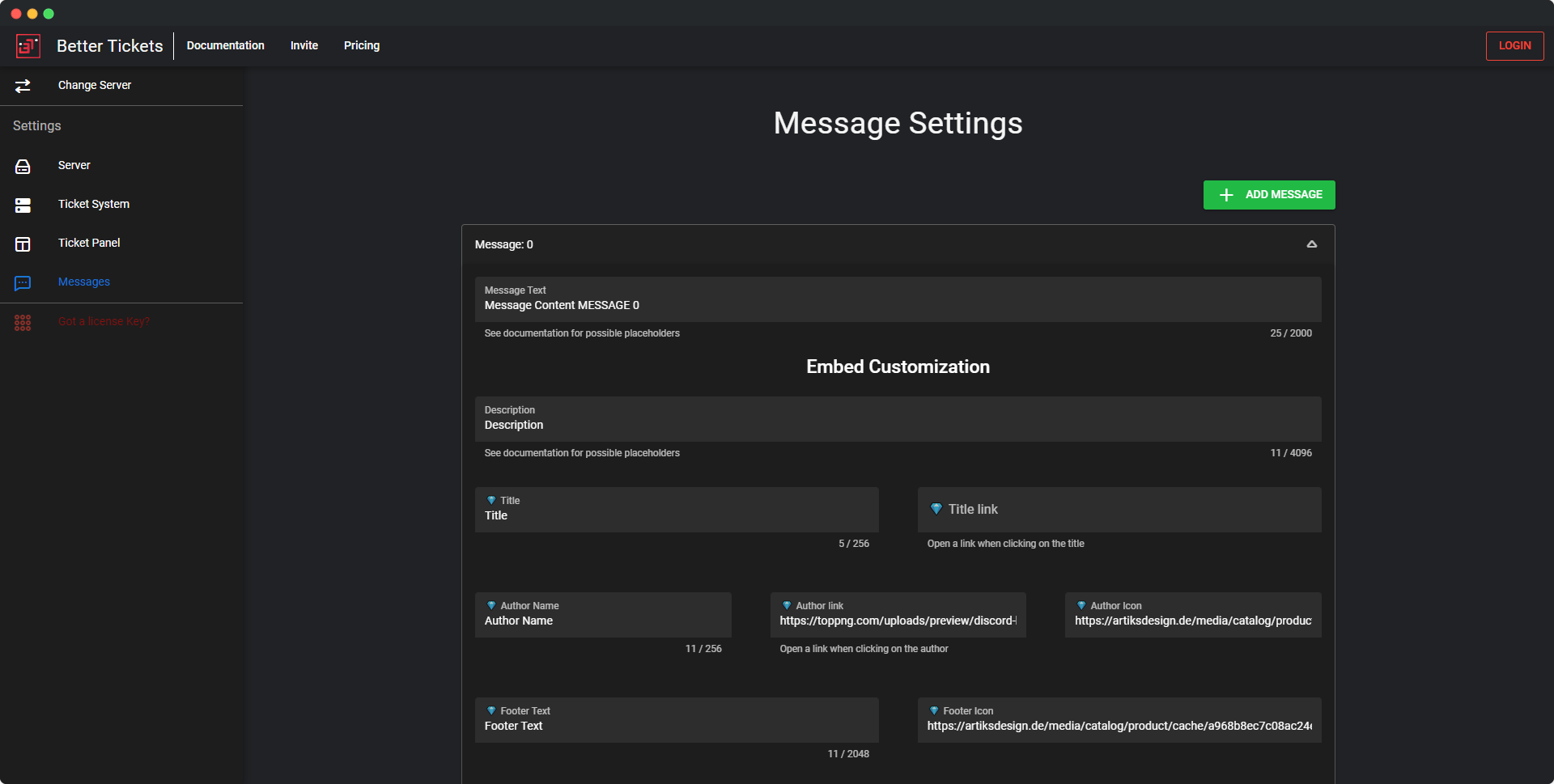Open the Documentation menu item
The width and height of the screenshot is (1554, 784).
225,46
